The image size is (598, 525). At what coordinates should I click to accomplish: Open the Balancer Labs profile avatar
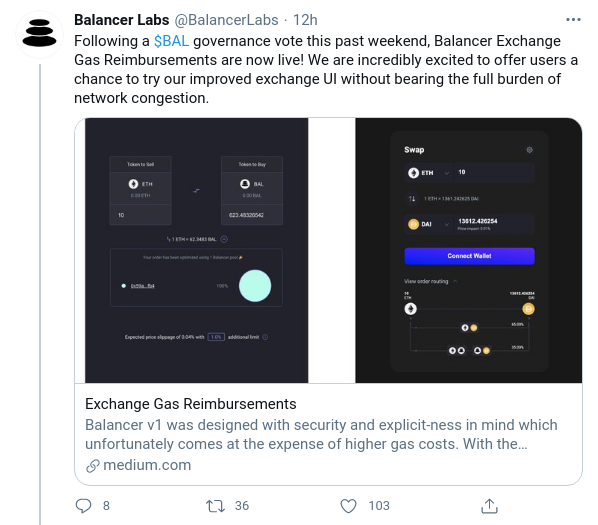pos(39,34)
